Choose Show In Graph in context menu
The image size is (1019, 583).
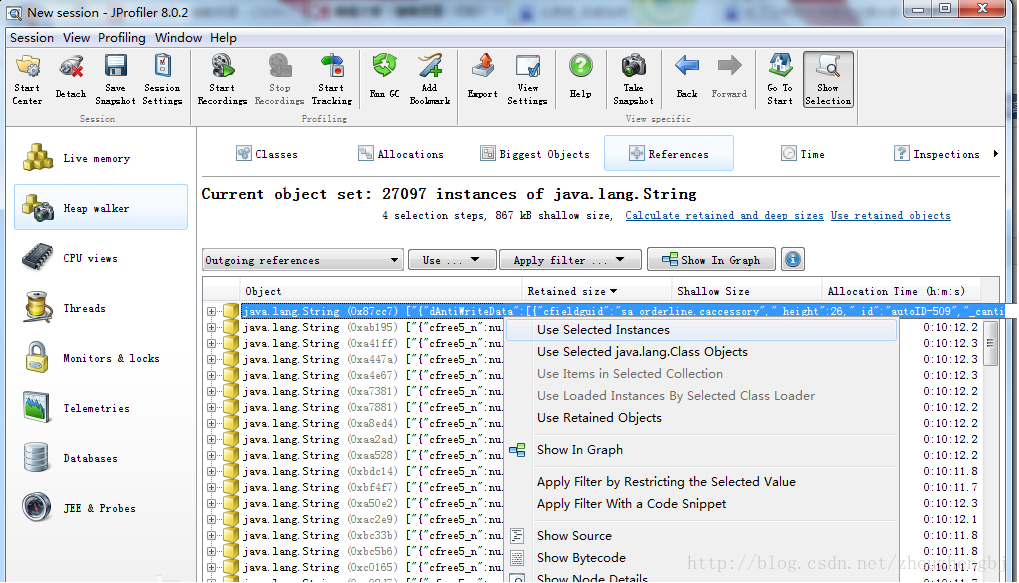coord(701,450)
